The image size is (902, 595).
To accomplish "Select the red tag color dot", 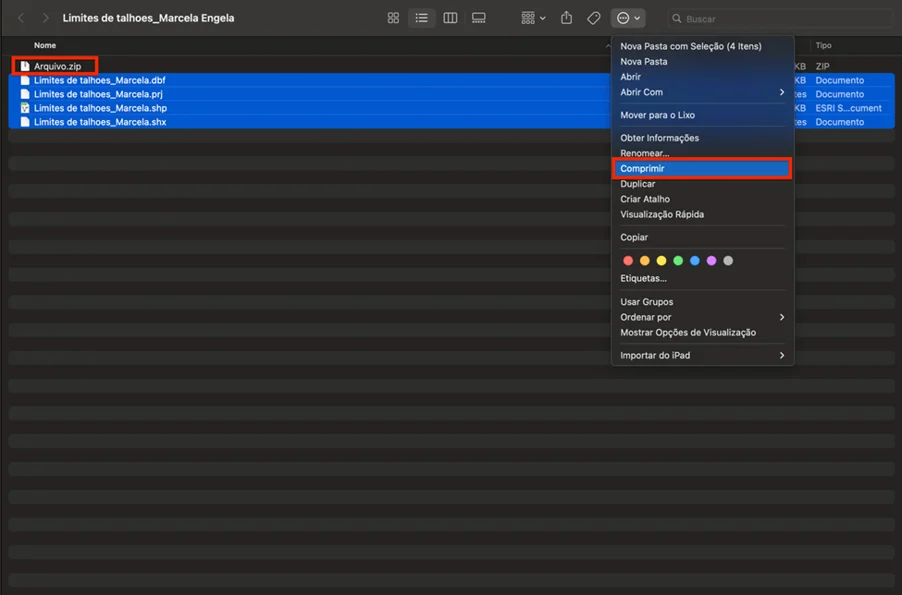I will [x=628, y=261].
